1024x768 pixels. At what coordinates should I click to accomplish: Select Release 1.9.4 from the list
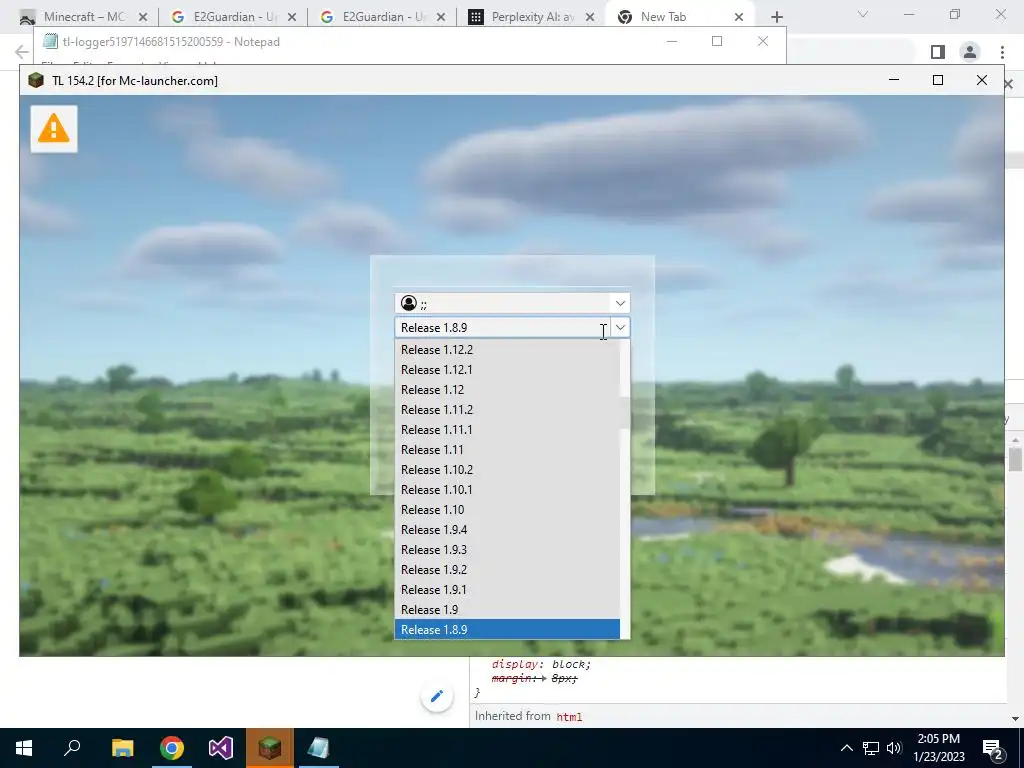507,530
